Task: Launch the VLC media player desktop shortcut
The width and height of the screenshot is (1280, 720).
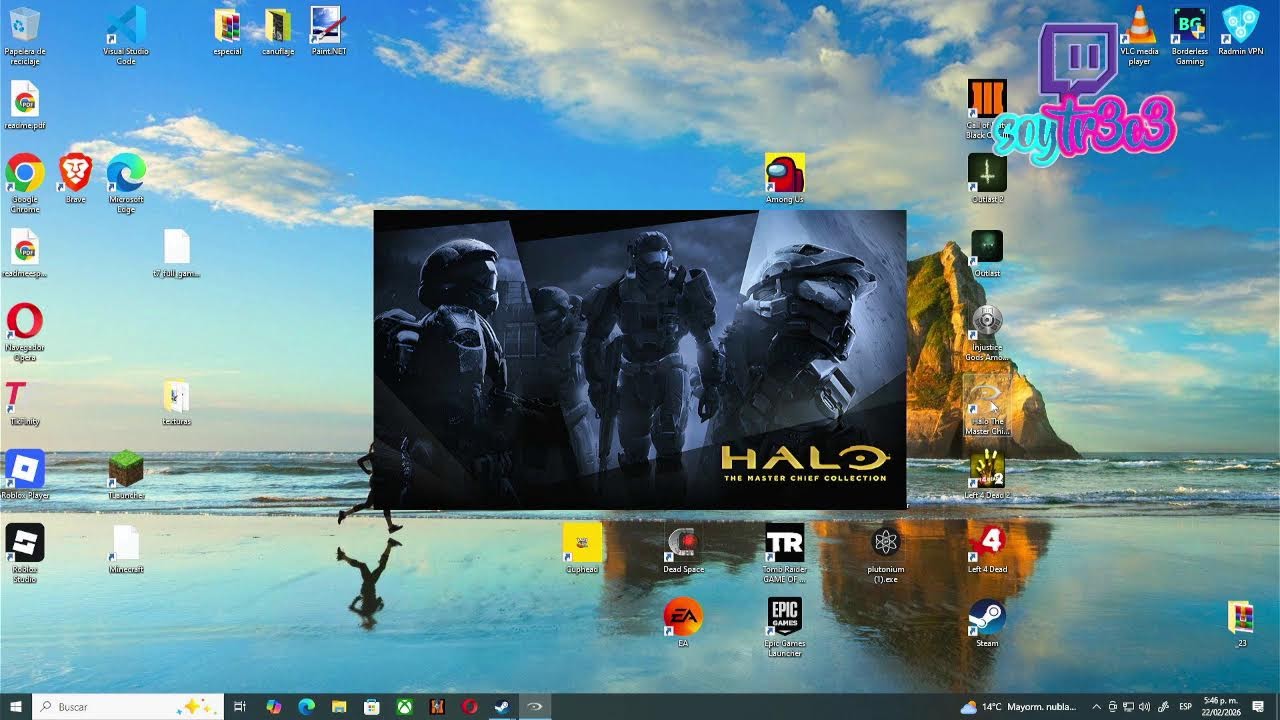Action: point(1139,35)
